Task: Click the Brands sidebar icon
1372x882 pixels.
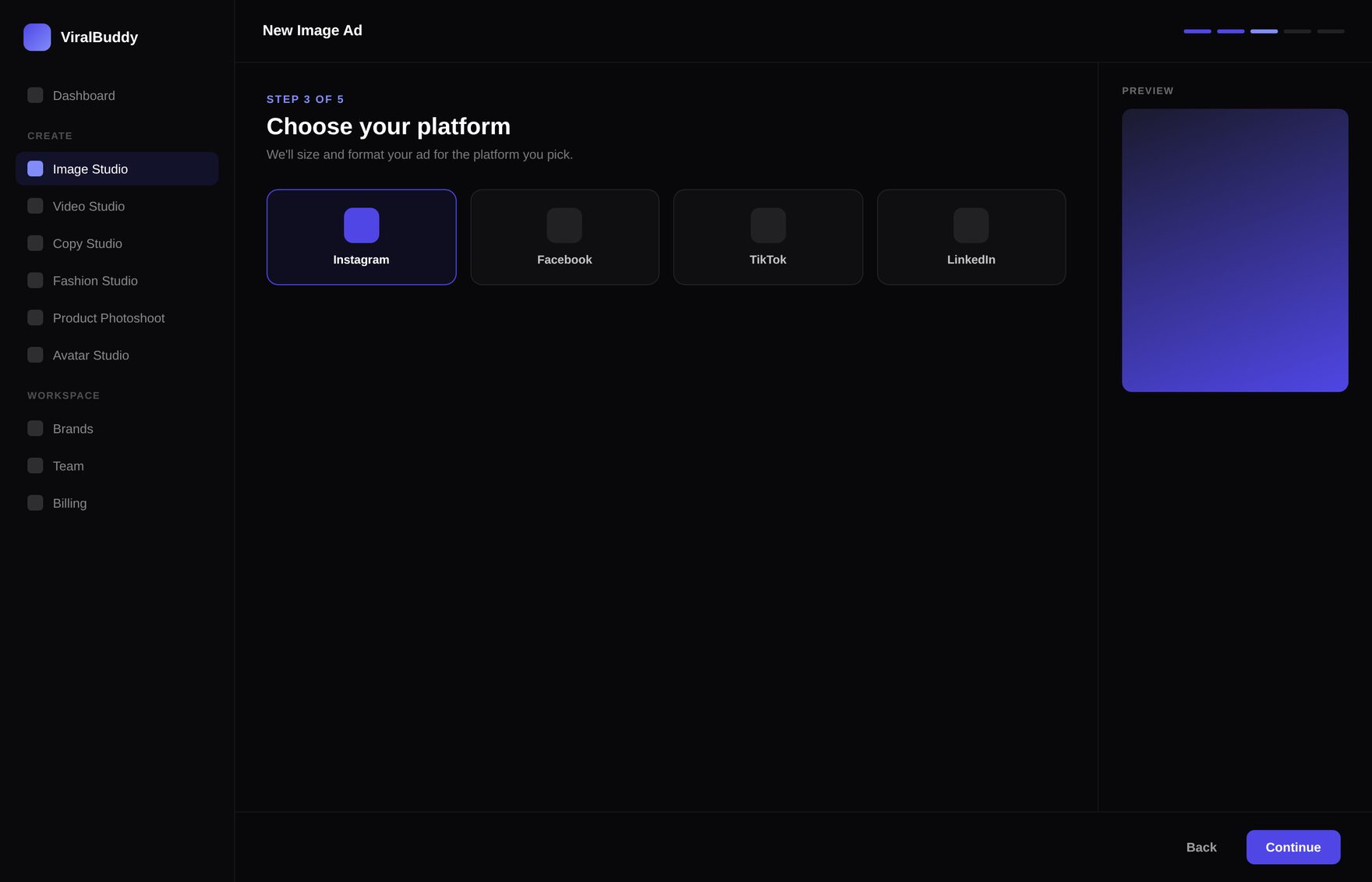Action: (35, 428)
